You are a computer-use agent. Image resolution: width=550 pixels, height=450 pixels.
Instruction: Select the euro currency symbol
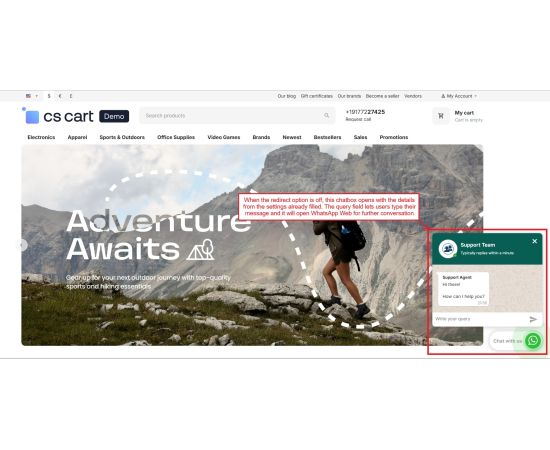(60, 96)
